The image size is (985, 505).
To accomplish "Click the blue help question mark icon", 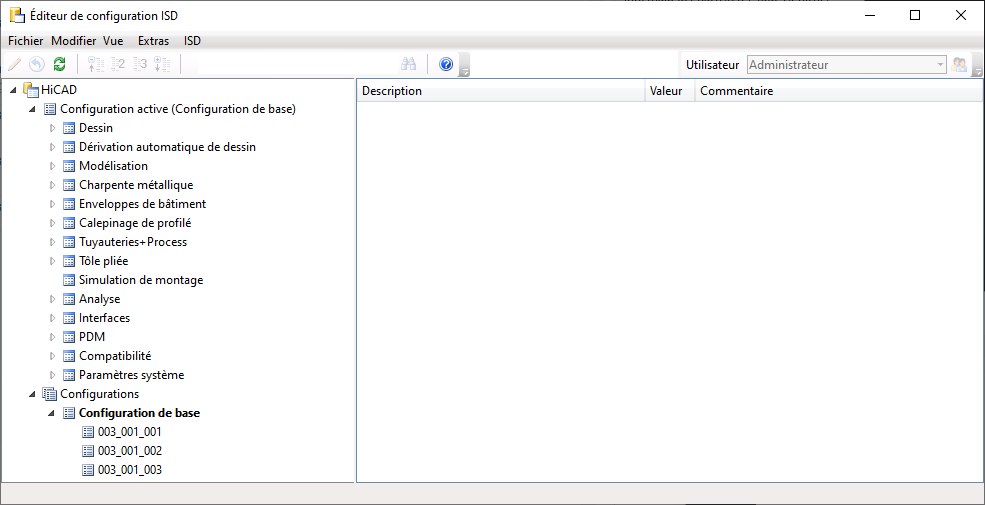I will [446, 64].
